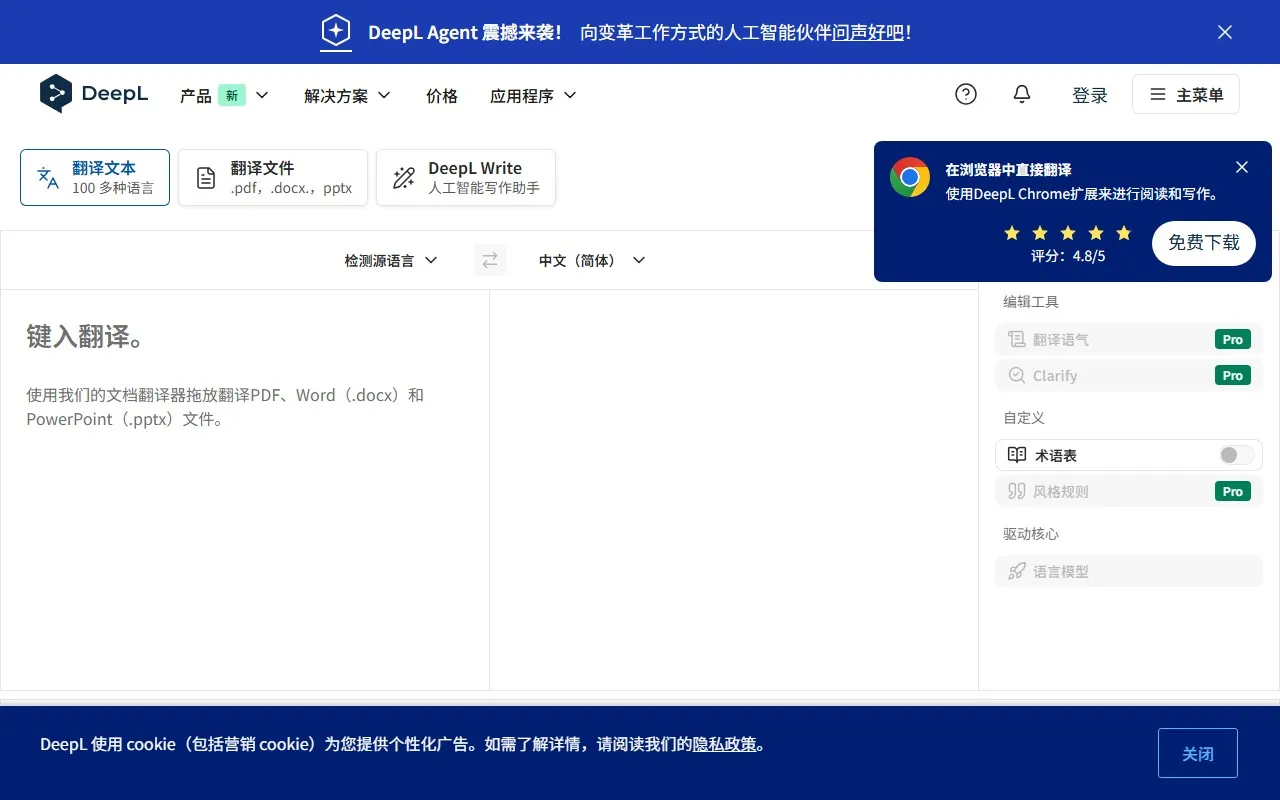Open the 中文（简体）target language dropdown

pos(591,260)
